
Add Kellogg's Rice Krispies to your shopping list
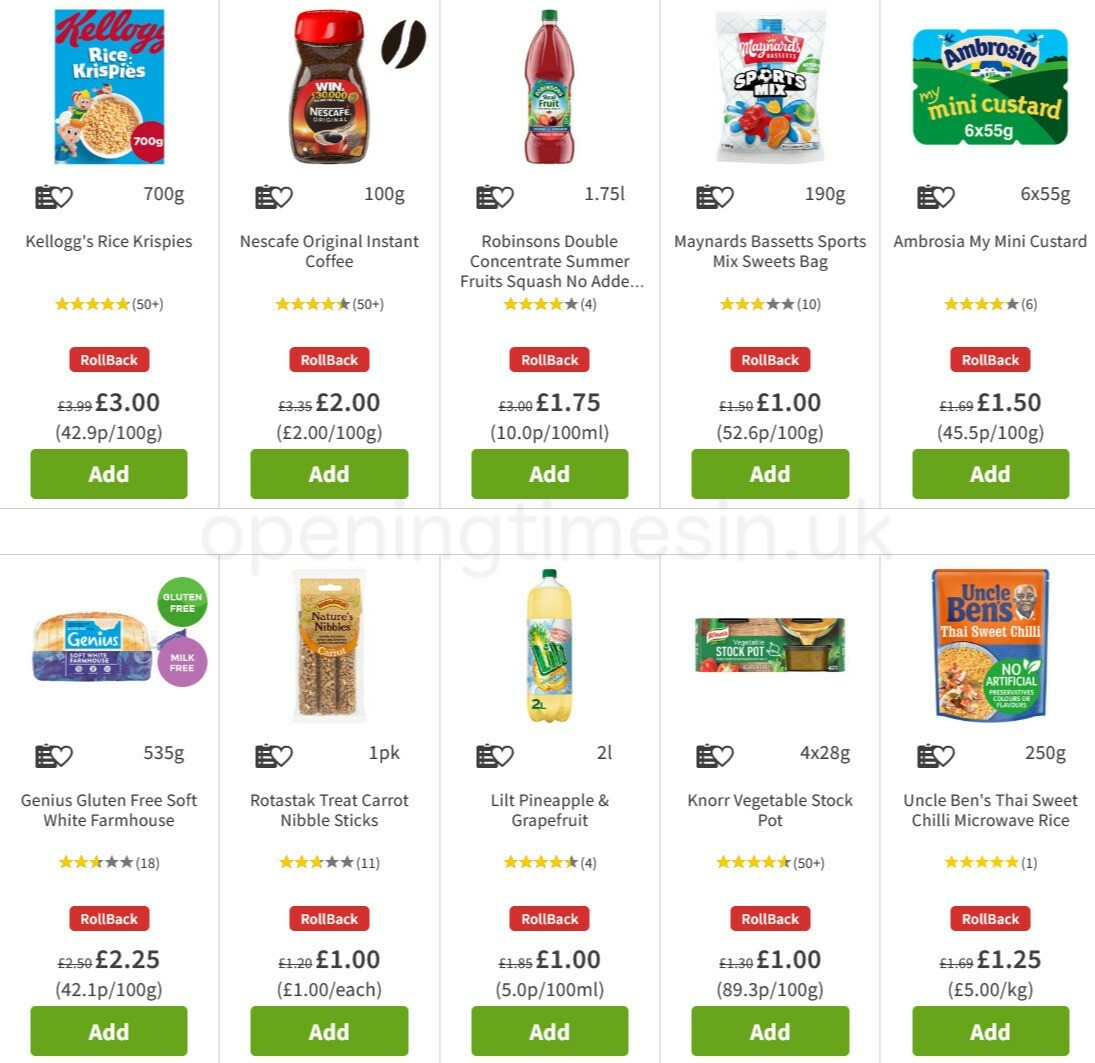coord(46,196)
